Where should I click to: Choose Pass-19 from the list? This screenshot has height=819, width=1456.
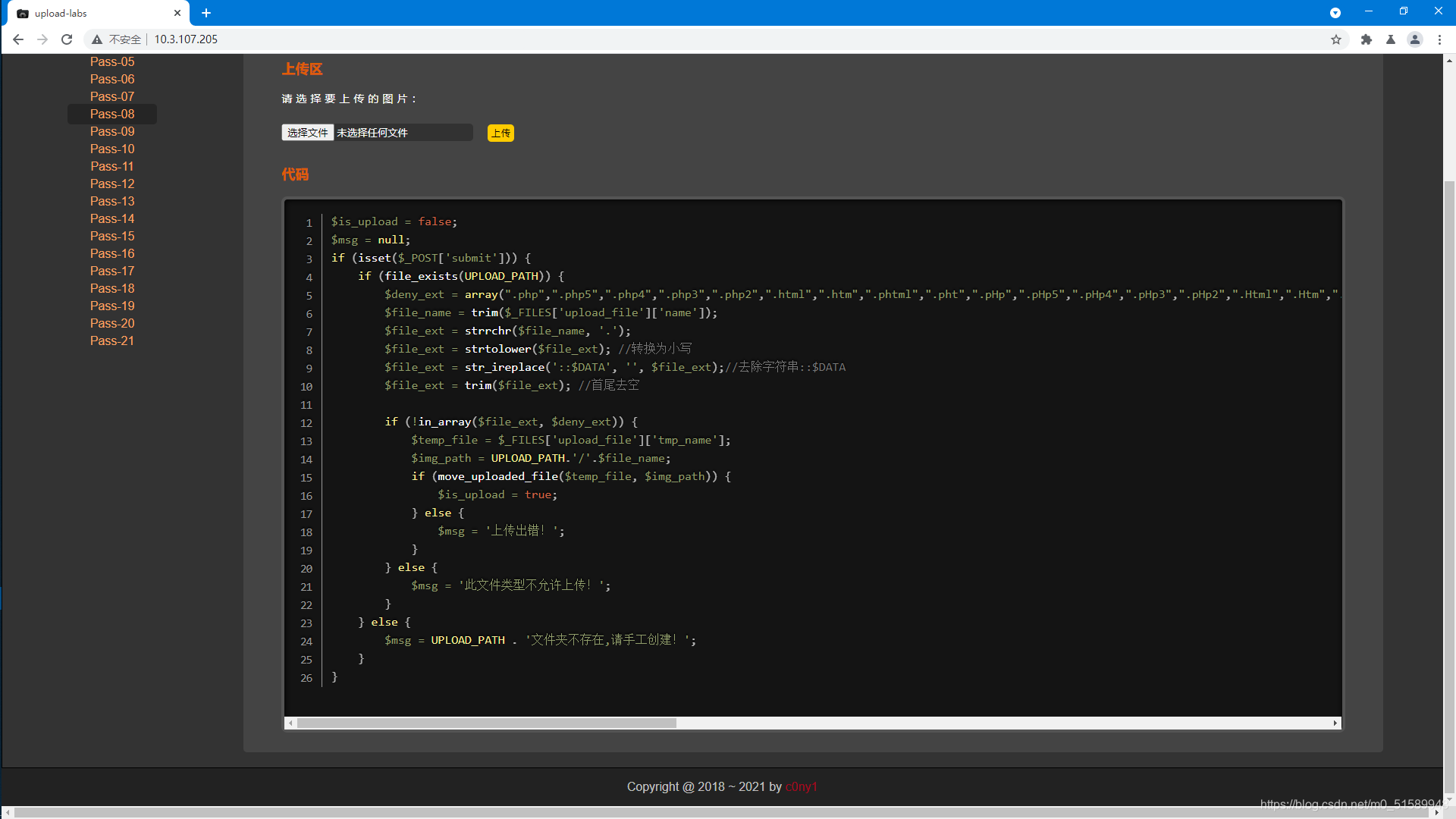tap(112, 306)
